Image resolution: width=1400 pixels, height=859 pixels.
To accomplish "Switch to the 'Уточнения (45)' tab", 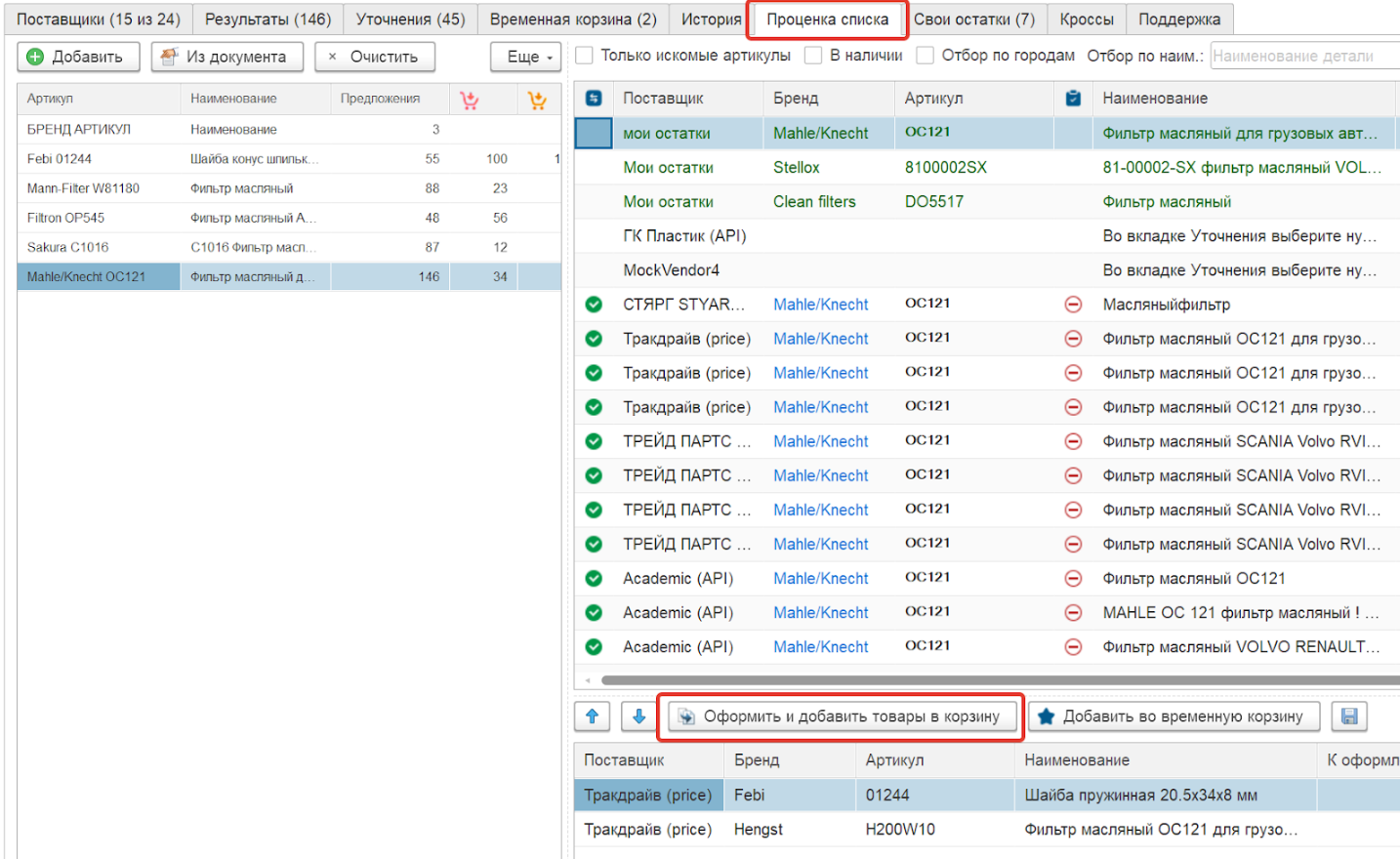I will (x=410, y=20).
